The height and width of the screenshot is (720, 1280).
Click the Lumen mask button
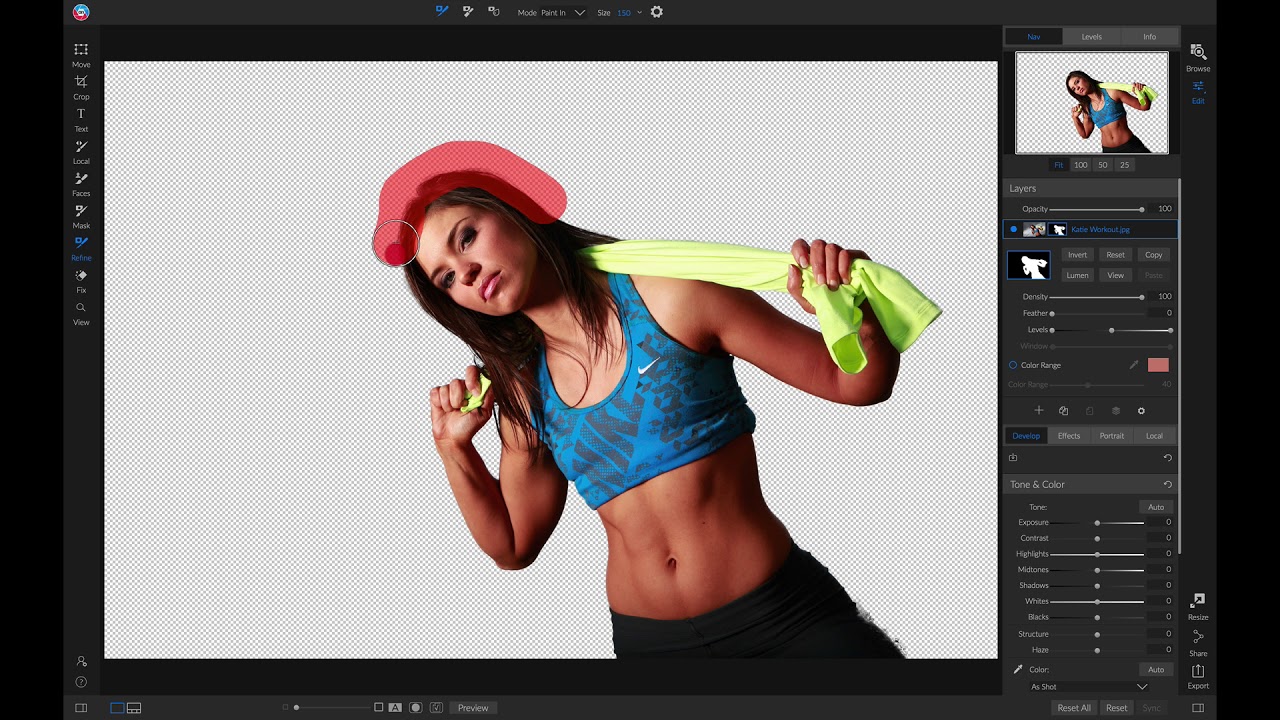coord(1077,275)
